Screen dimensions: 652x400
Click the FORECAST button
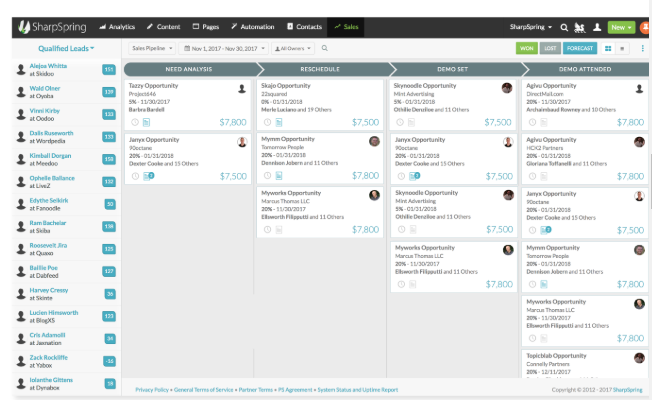580,49
